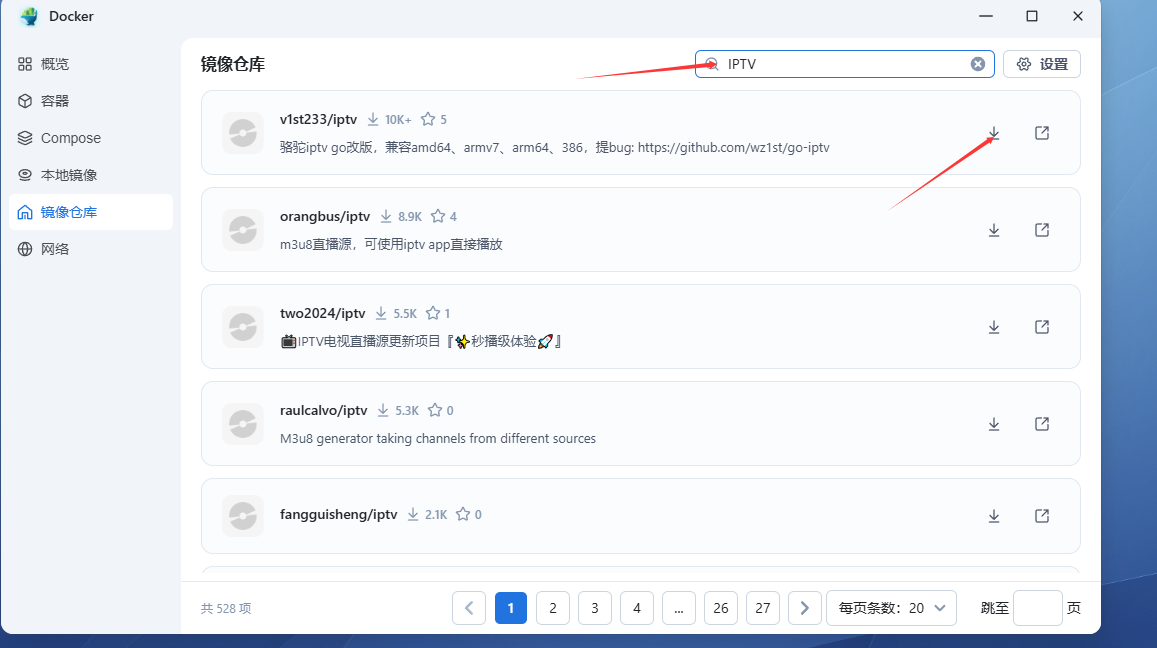Click the orangbus/iptv repository name
This screenshot has height=648, width=1157.
pos(325,216)
